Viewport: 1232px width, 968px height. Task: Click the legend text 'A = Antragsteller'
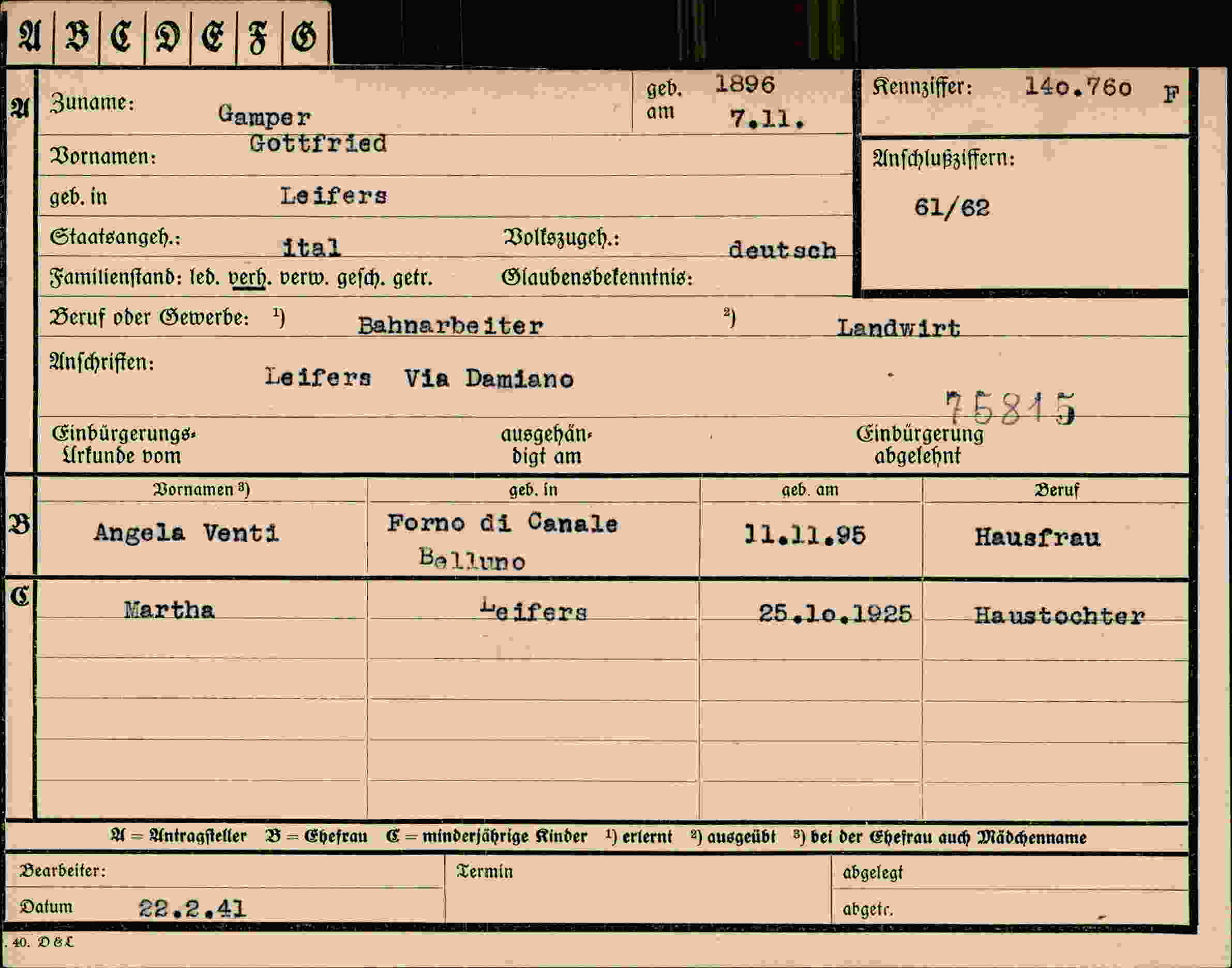[178, 836]
